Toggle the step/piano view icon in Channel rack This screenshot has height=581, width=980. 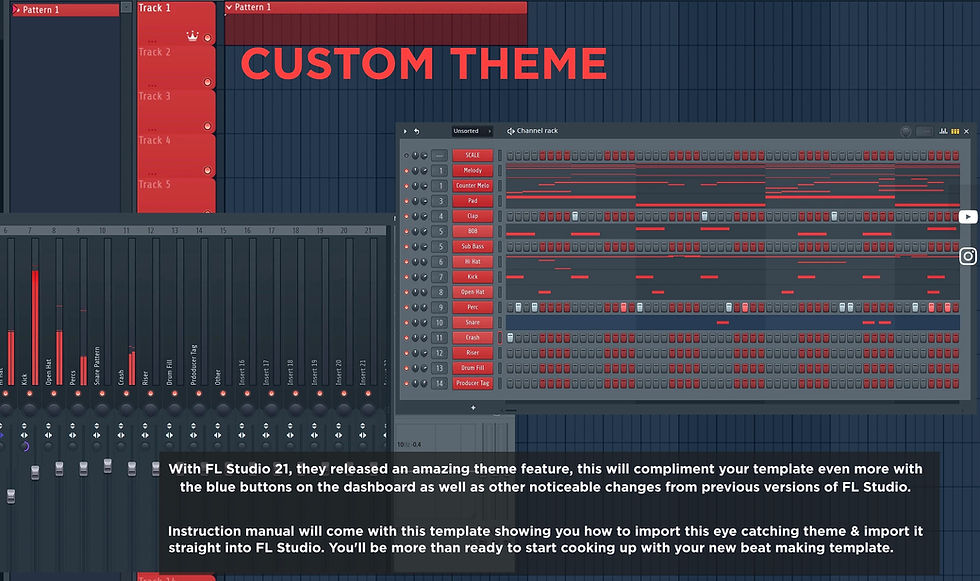point(955,131)
